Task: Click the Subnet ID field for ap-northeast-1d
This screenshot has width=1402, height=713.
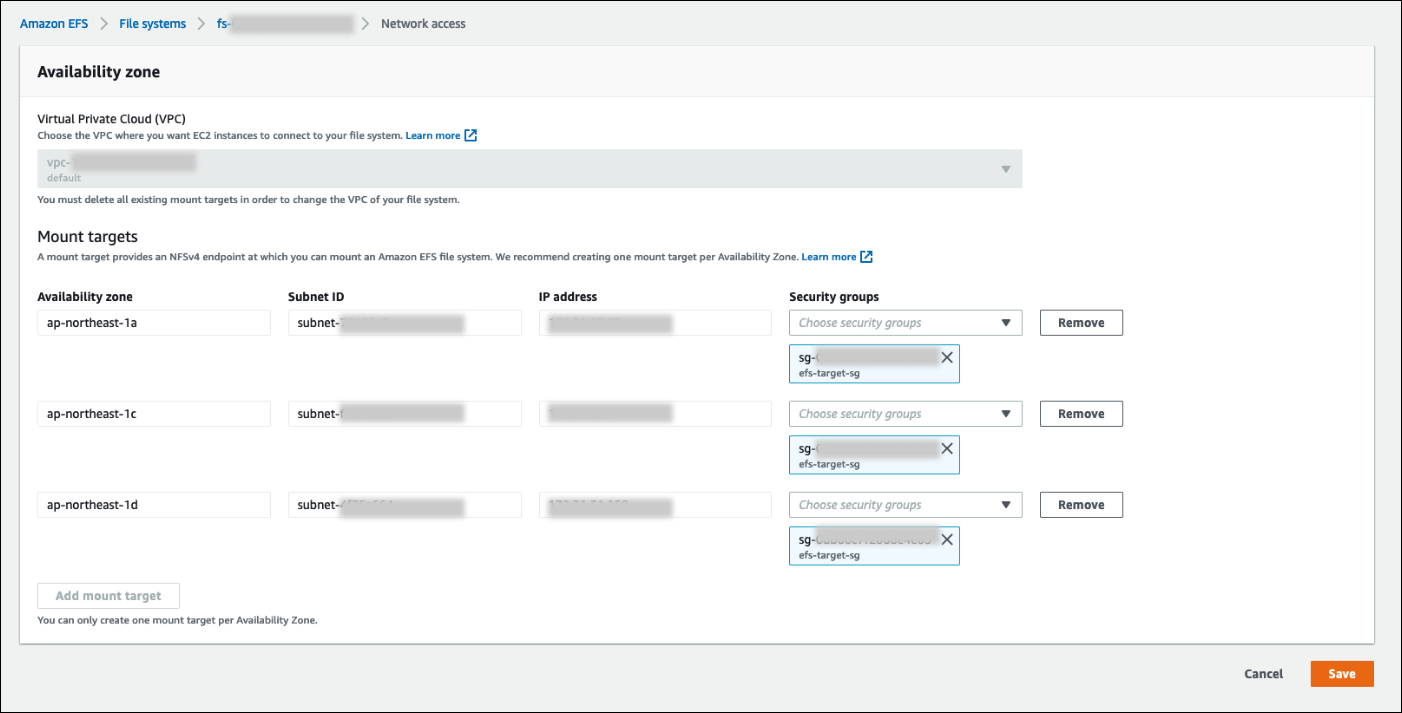Action: click(x=404, y=505)
